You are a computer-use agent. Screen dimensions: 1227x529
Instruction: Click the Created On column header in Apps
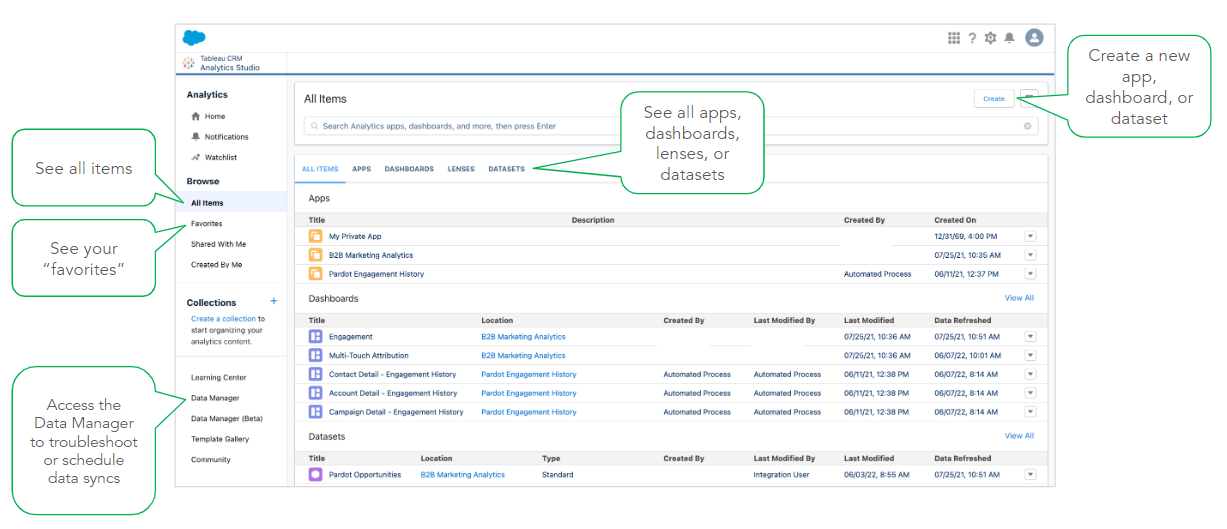tap(955, 220)
